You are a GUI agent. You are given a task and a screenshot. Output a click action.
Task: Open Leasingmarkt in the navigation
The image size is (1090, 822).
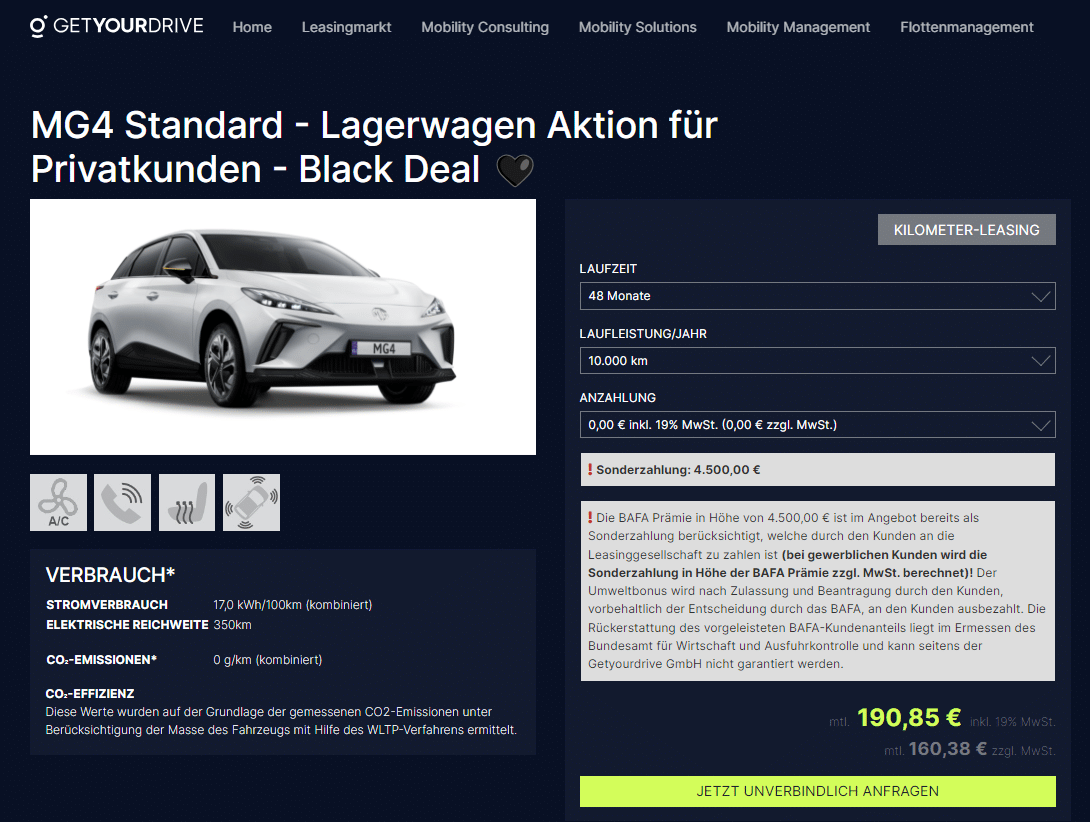point(346,27)
